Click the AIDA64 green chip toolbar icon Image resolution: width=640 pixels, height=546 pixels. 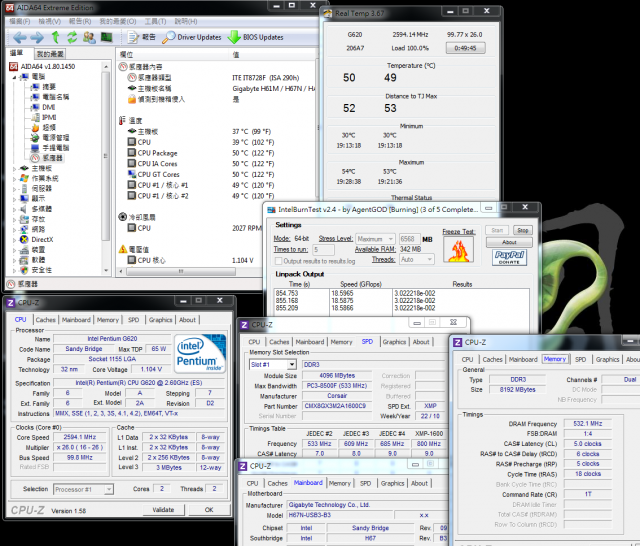[106, 38]
